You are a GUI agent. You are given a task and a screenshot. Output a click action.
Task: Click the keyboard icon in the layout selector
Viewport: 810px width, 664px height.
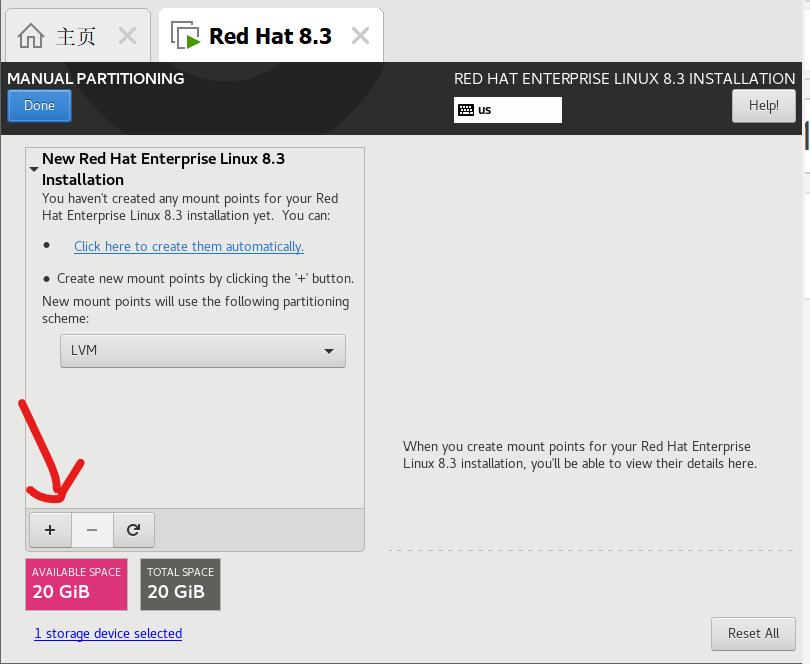click(x=466, y=110)
